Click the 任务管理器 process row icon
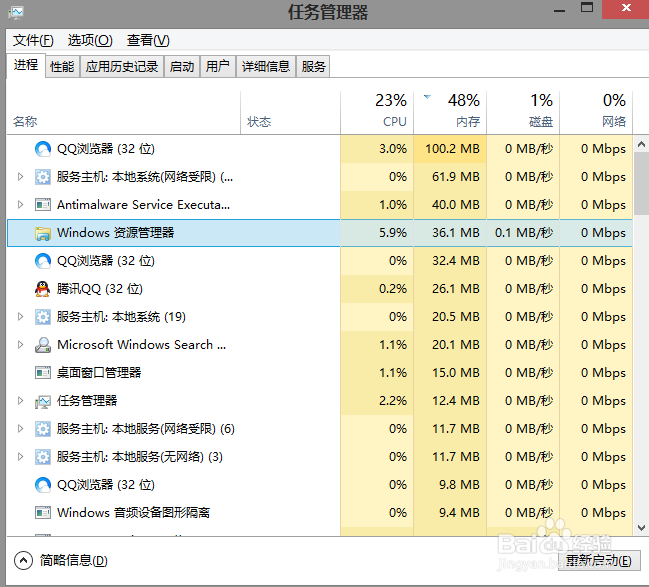The width and height of the screenshot is (649, 587). (x=43, y=401)
